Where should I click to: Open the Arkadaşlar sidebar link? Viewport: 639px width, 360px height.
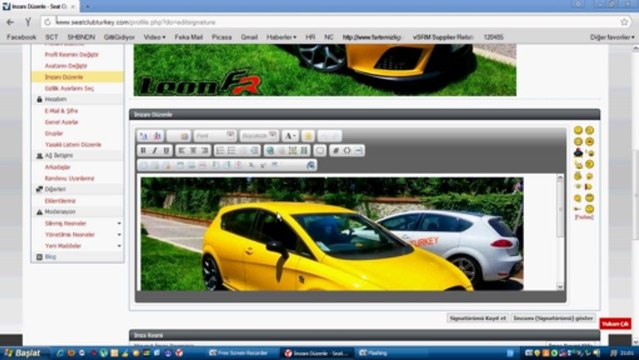pos(57,167)
